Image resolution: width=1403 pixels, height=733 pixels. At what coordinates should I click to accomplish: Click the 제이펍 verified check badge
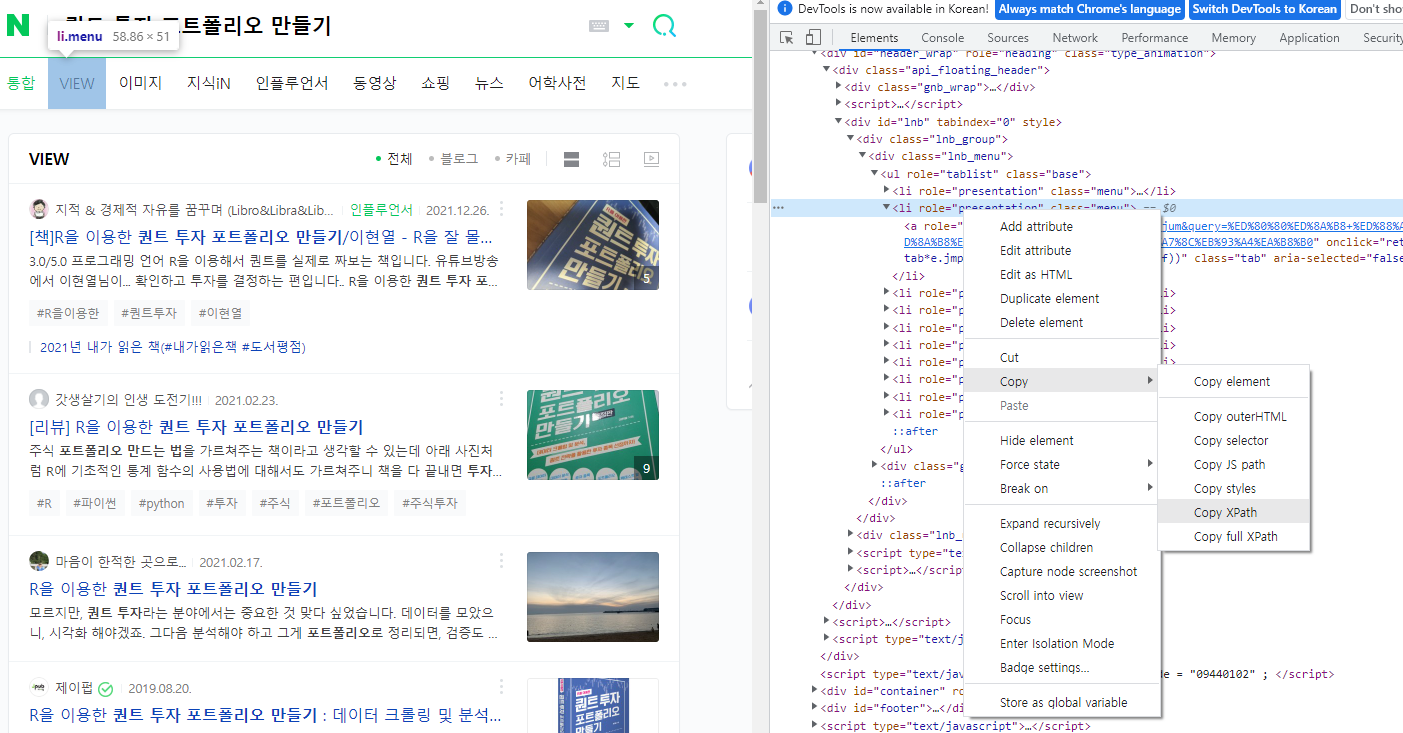coord(105,689)
